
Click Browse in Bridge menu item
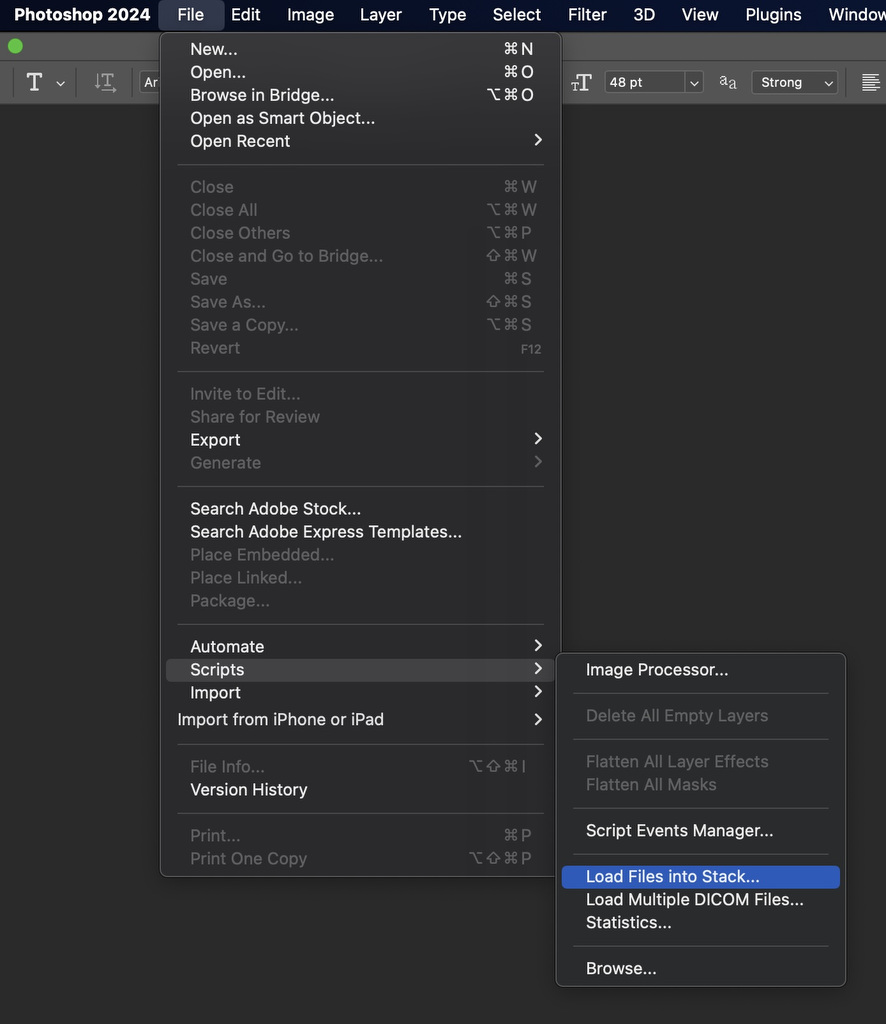pyautogui.click(x=262, y=95)
